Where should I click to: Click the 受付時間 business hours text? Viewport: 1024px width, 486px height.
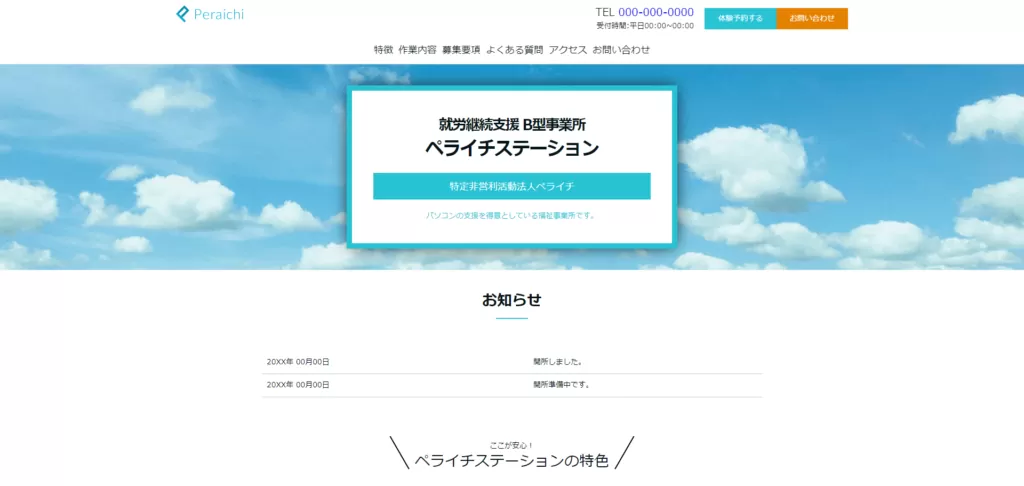click(644, 26)
